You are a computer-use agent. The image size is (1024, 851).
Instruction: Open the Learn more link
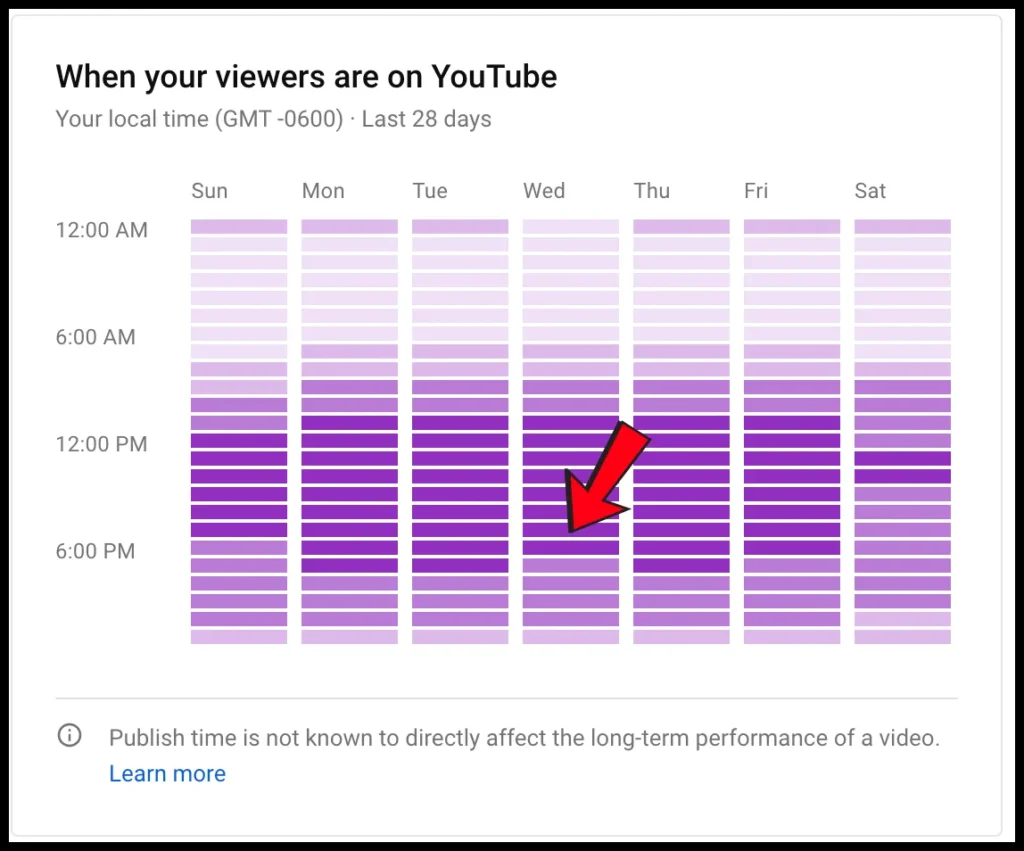[x=167, y=773]
